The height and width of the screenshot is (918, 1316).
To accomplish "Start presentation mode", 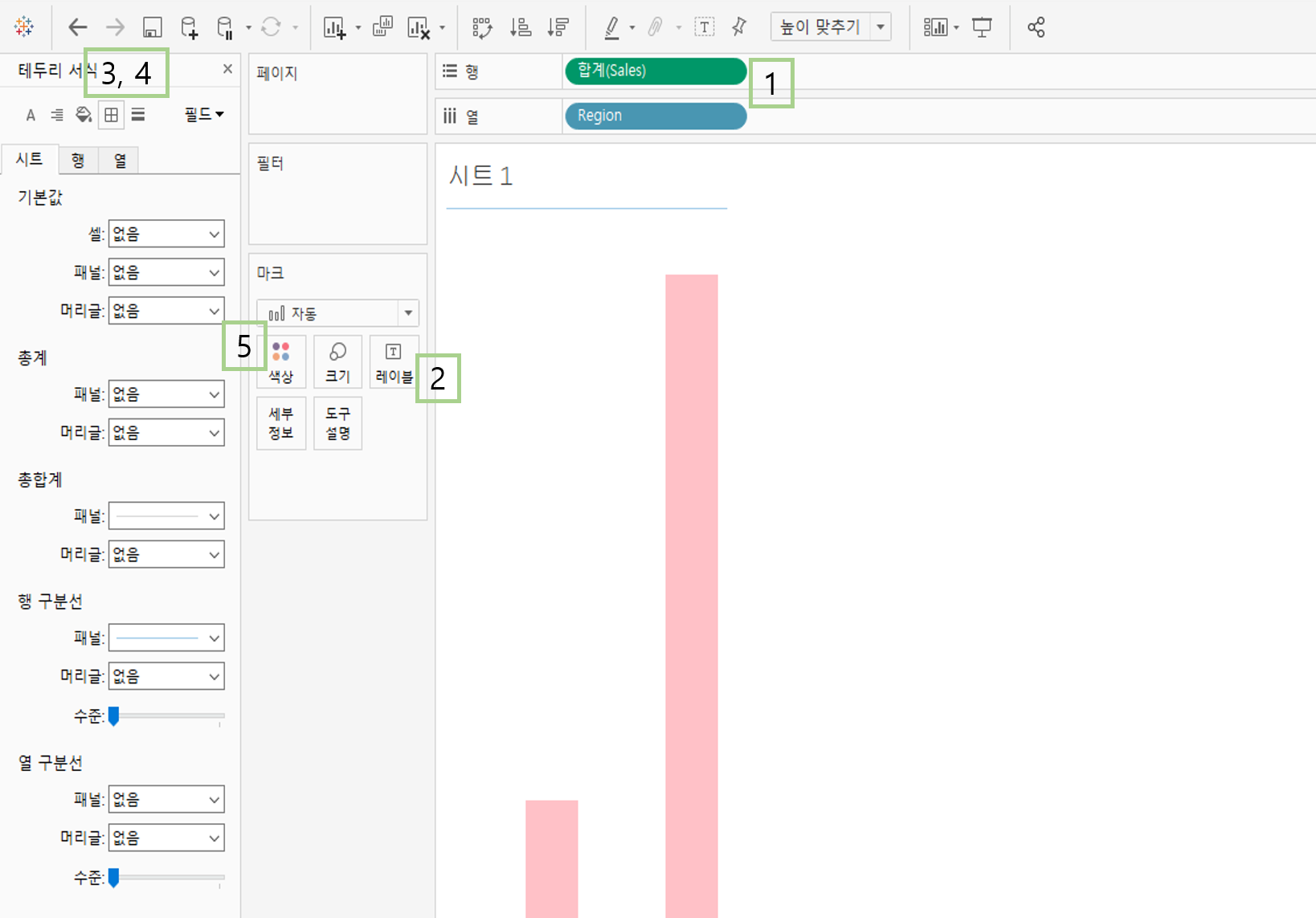I will (x=982, y=27).
